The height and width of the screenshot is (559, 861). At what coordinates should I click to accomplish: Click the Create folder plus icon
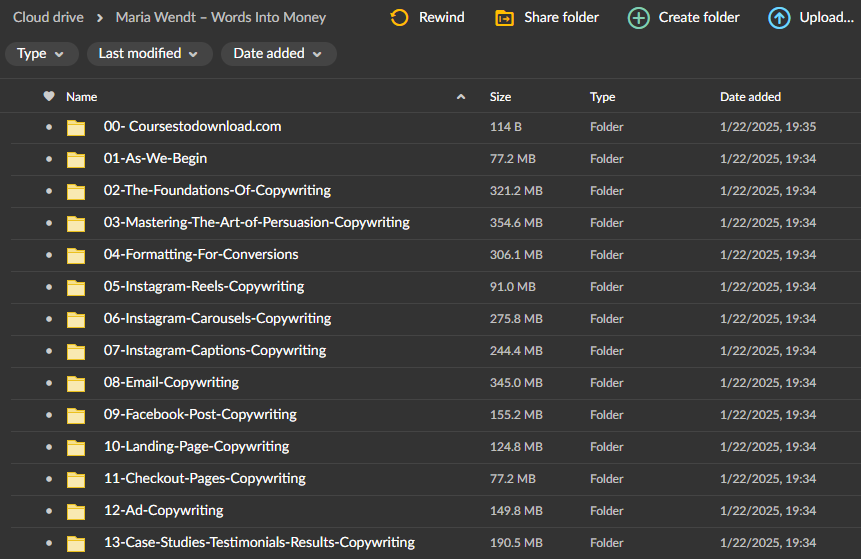coord(639,18)
